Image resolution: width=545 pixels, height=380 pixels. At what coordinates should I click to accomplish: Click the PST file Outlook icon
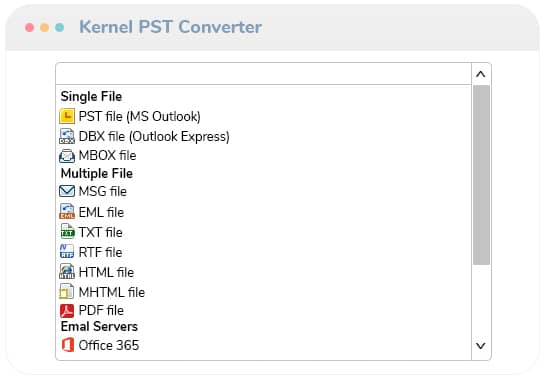pos(67,116)
